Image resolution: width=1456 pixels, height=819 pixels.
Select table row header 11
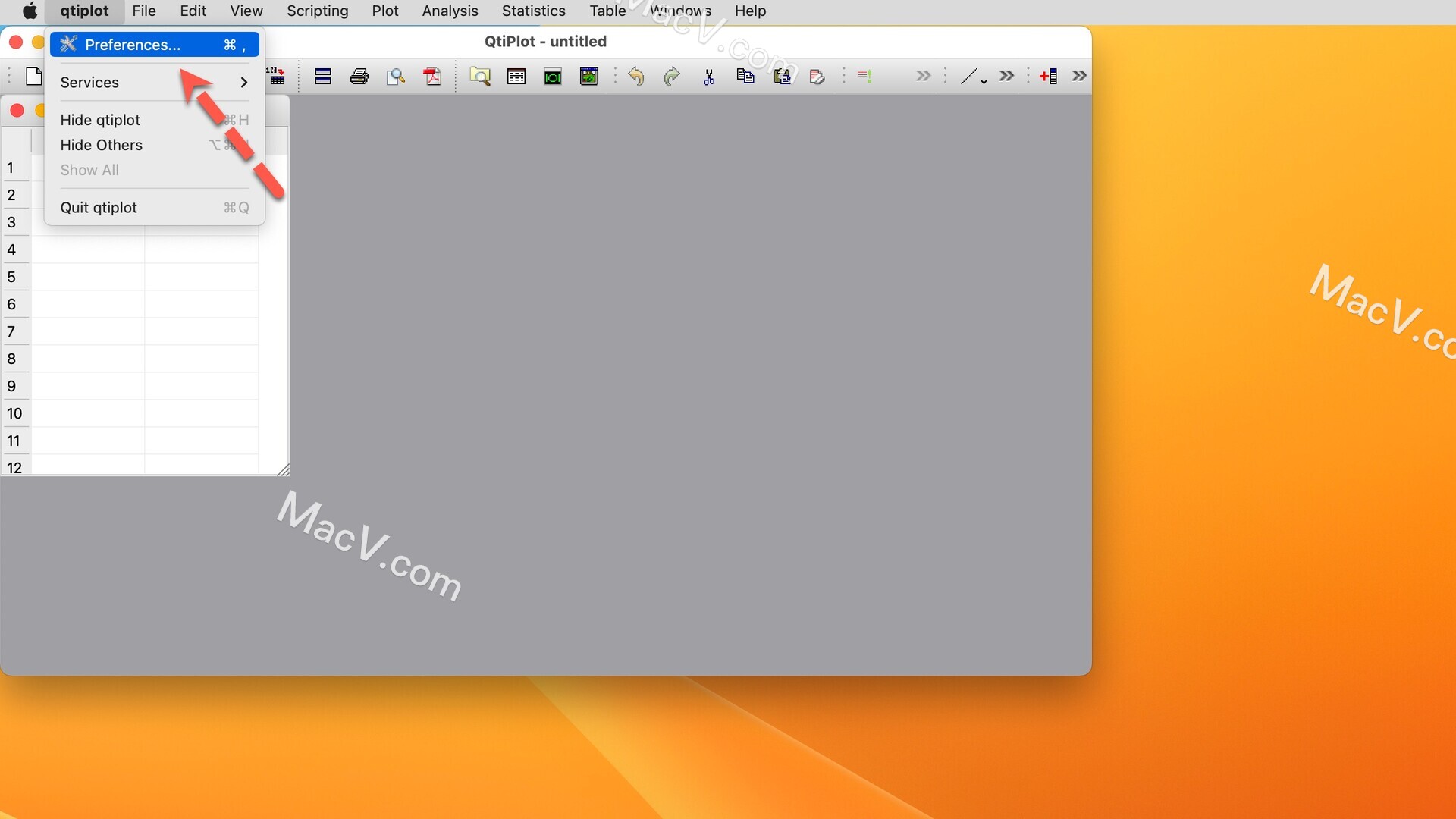pos(14,441)
